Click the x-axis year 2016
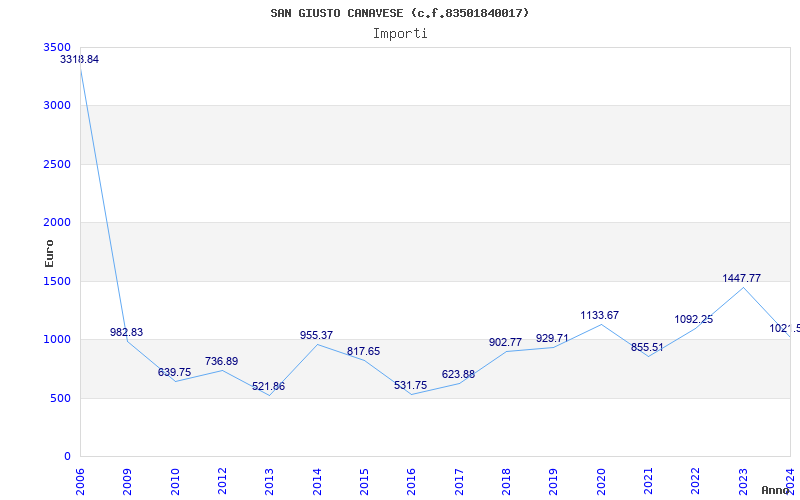The height and width of the screenshot is (500, 800). tap(412, 482)
